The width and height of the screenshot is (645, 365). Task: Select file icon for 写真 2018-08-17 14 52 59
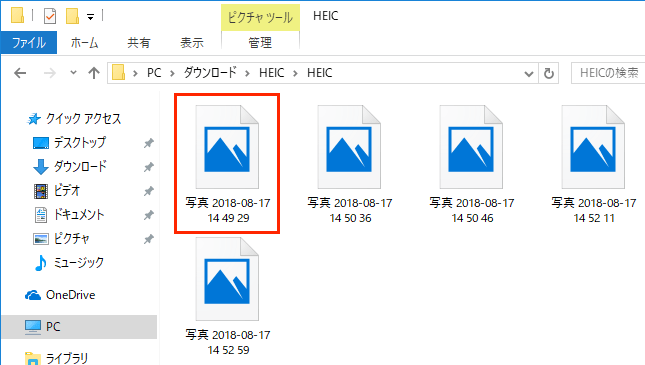[x=227, y=279]
